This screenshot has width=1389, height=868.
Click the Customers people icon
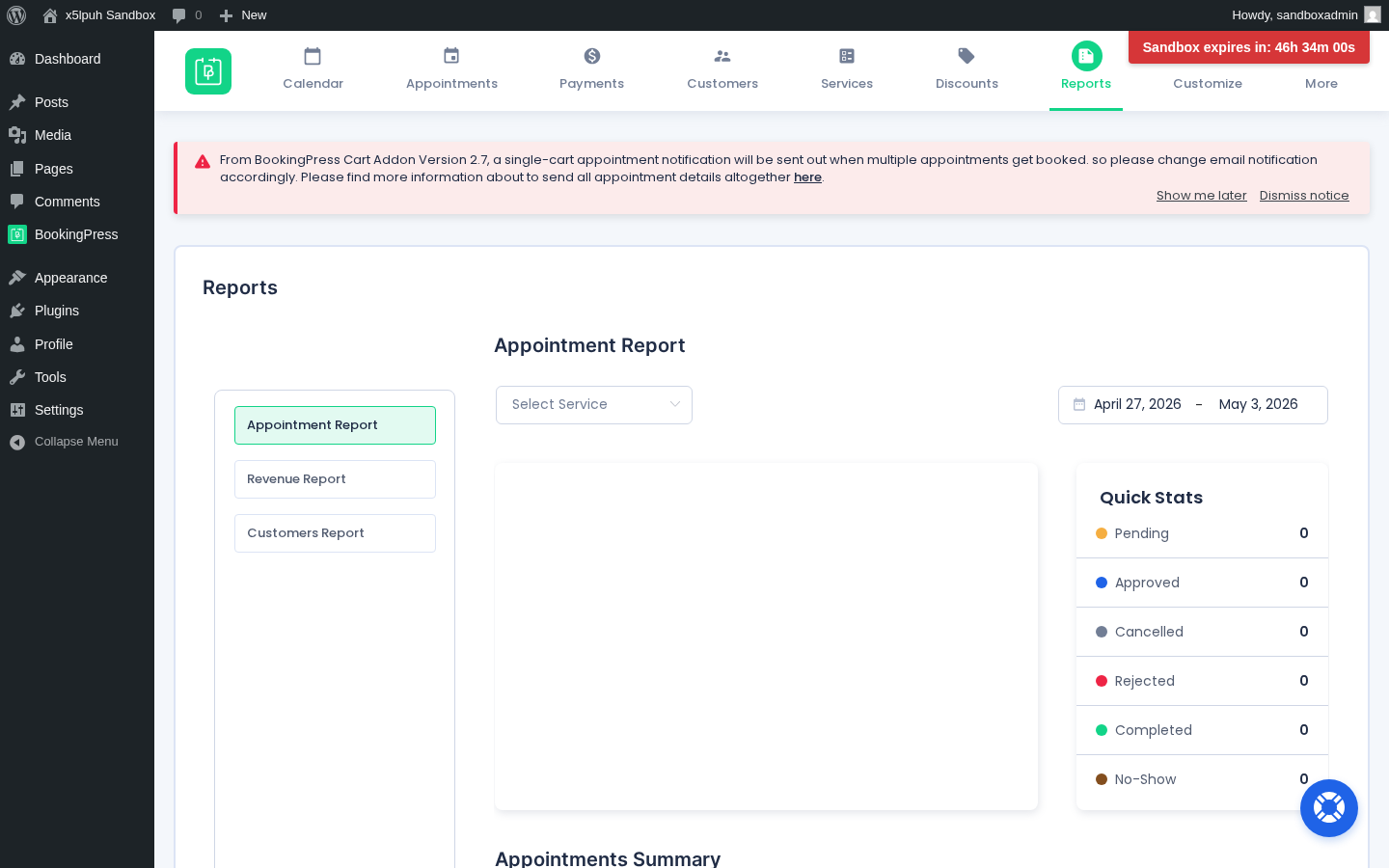(x=722, y=56)
